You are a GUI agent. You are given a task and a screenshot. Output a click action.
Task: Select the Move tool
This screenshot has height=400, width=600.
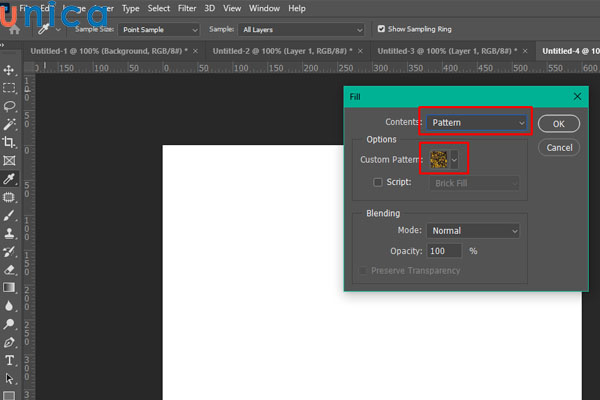click(10, 70)
